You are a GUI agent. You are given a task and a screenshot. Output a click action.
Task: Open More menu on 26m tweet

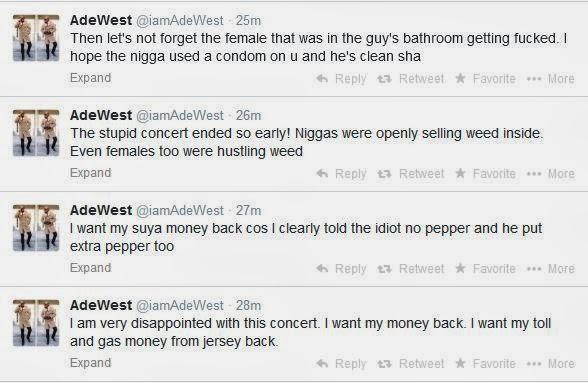pos(550,174)
